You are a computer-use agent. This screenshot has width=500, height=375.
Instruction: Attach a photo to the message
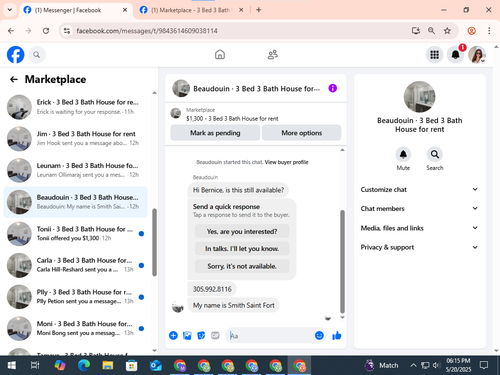pos(187,335)
